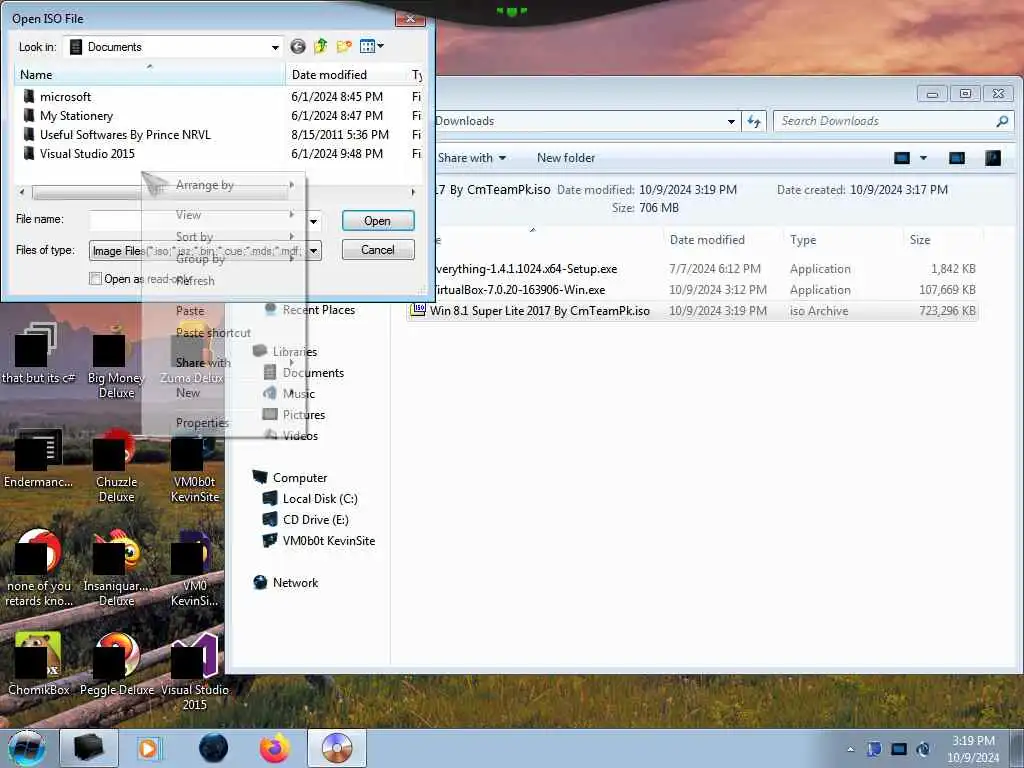Toggle the preview pane icon in Explorer
Viewport: 1024px width, 768px height.
click(x=957, y=158)
